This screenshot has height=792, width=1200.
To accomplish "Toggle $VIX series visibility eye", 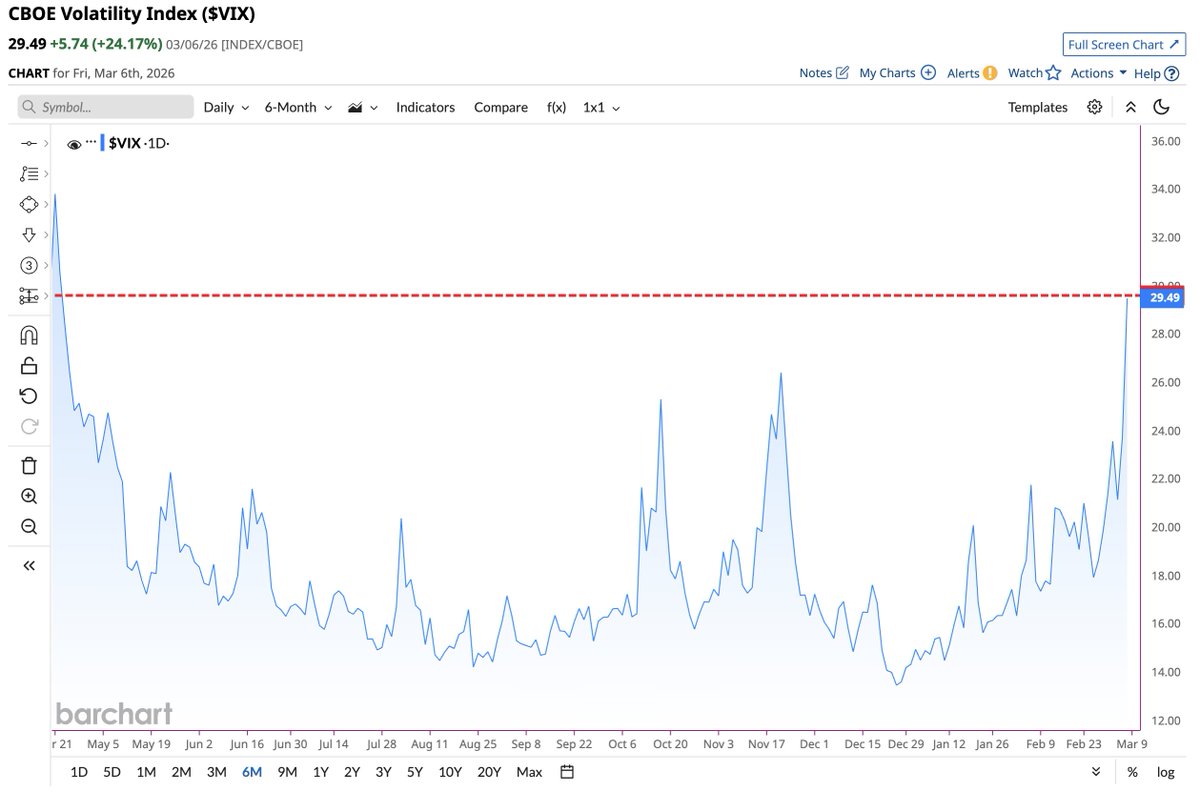I will tap(74, 144).
